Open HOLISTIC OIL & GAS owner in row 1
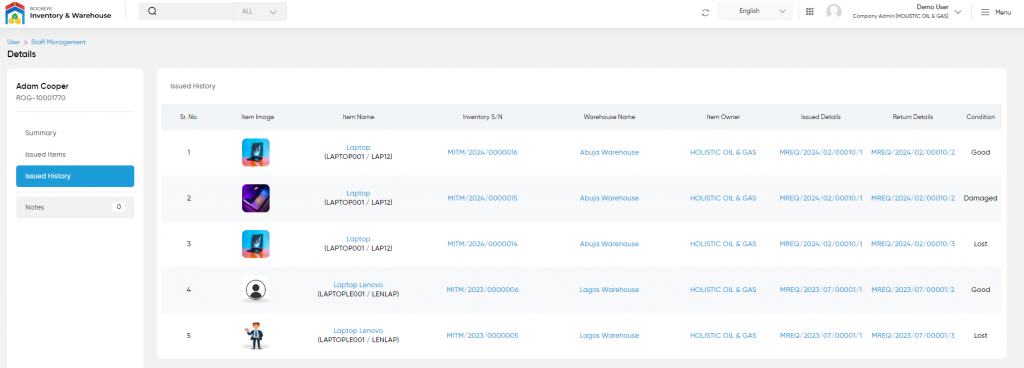 click(723, 152)
